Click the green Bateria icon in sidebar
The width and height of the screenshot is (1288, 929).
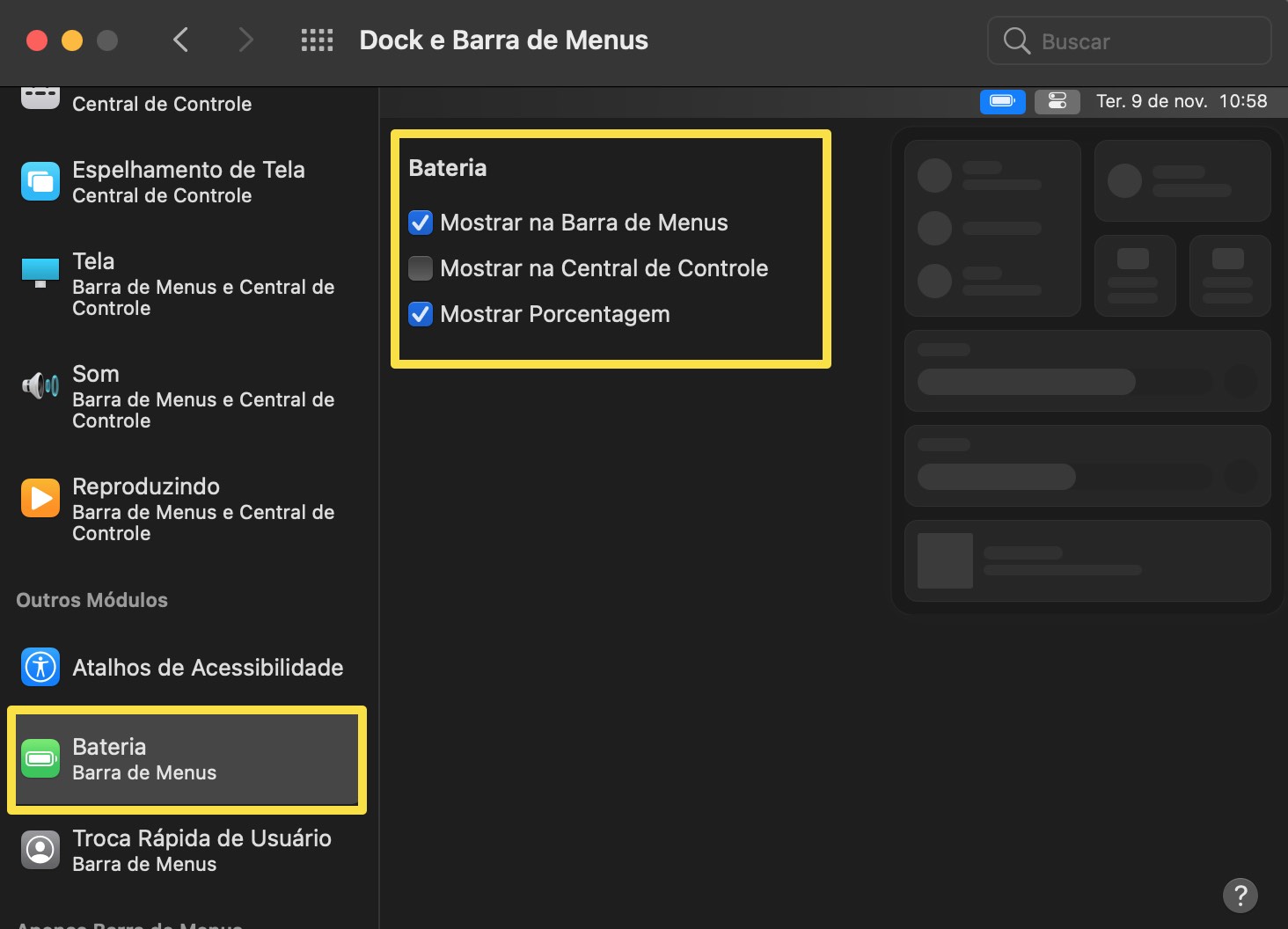[40, 758]
